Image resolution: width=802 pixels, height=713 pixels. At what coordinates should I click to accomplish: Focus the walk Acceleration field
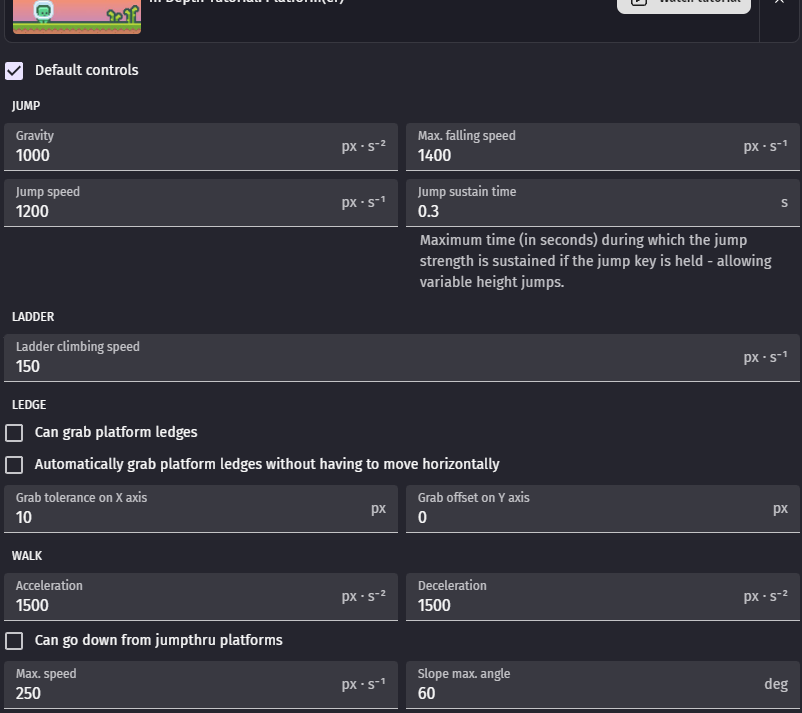point(170,605)
